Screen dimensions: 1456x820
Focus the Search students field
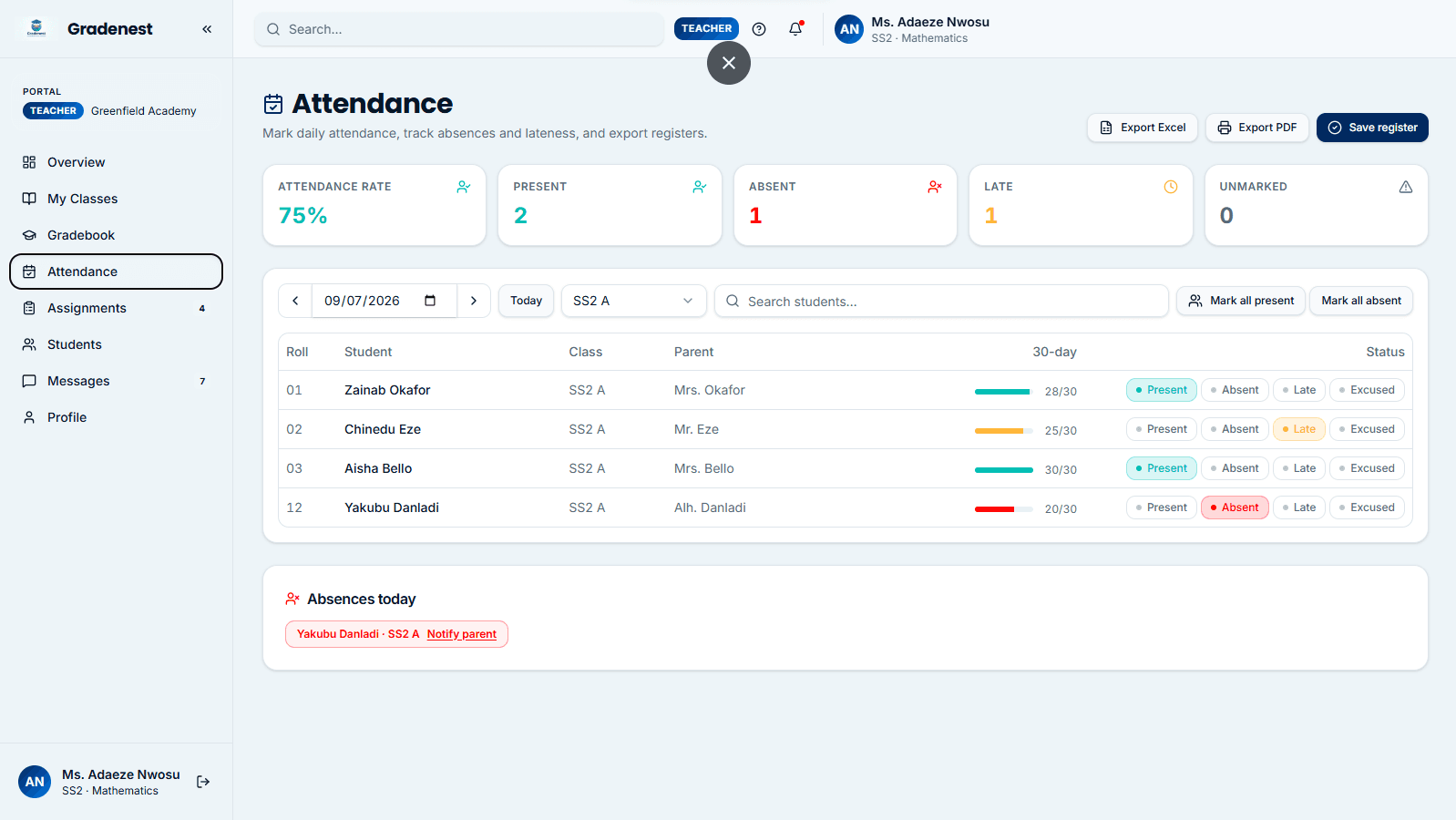point(941,301)
